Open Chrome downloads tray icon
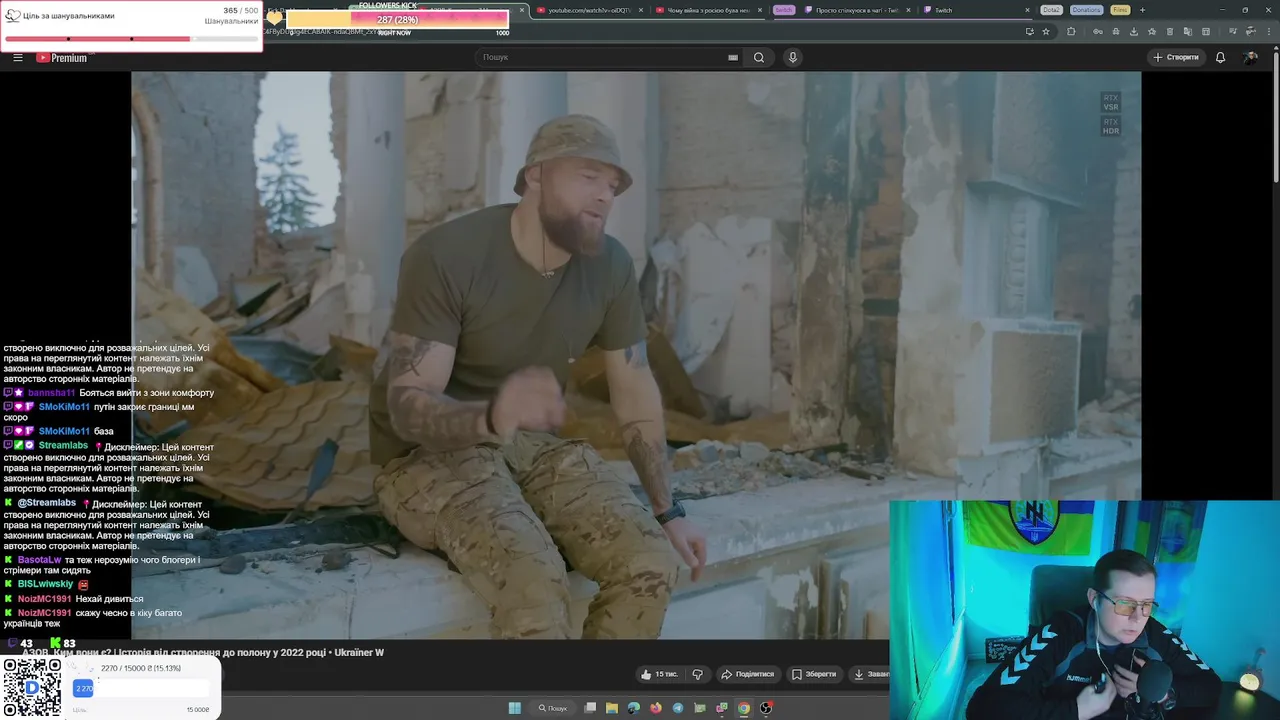Screen dimensions: 1280x720 tap(1134, 32)
